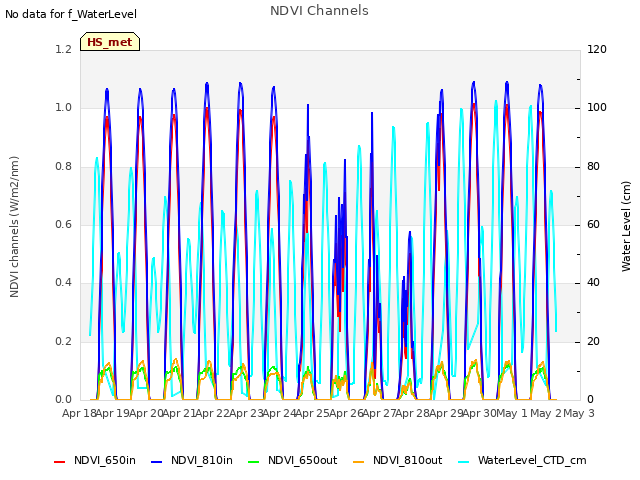Screen dimensions: 640x480
Task: Click the red NDVI_650in legend swatch
Action: click(x=60, y=462)
